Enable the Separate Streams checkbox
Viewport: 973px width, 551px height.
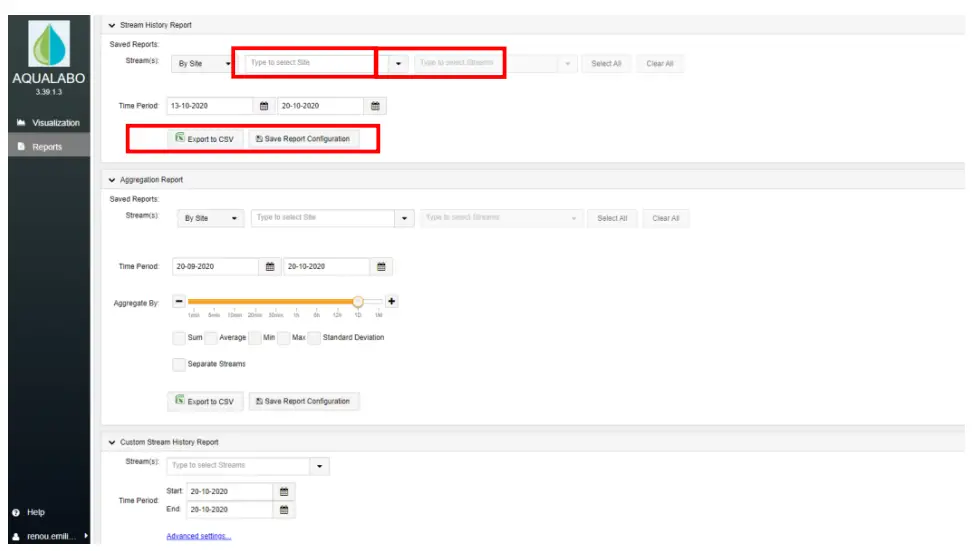click(x=179, y=364)
